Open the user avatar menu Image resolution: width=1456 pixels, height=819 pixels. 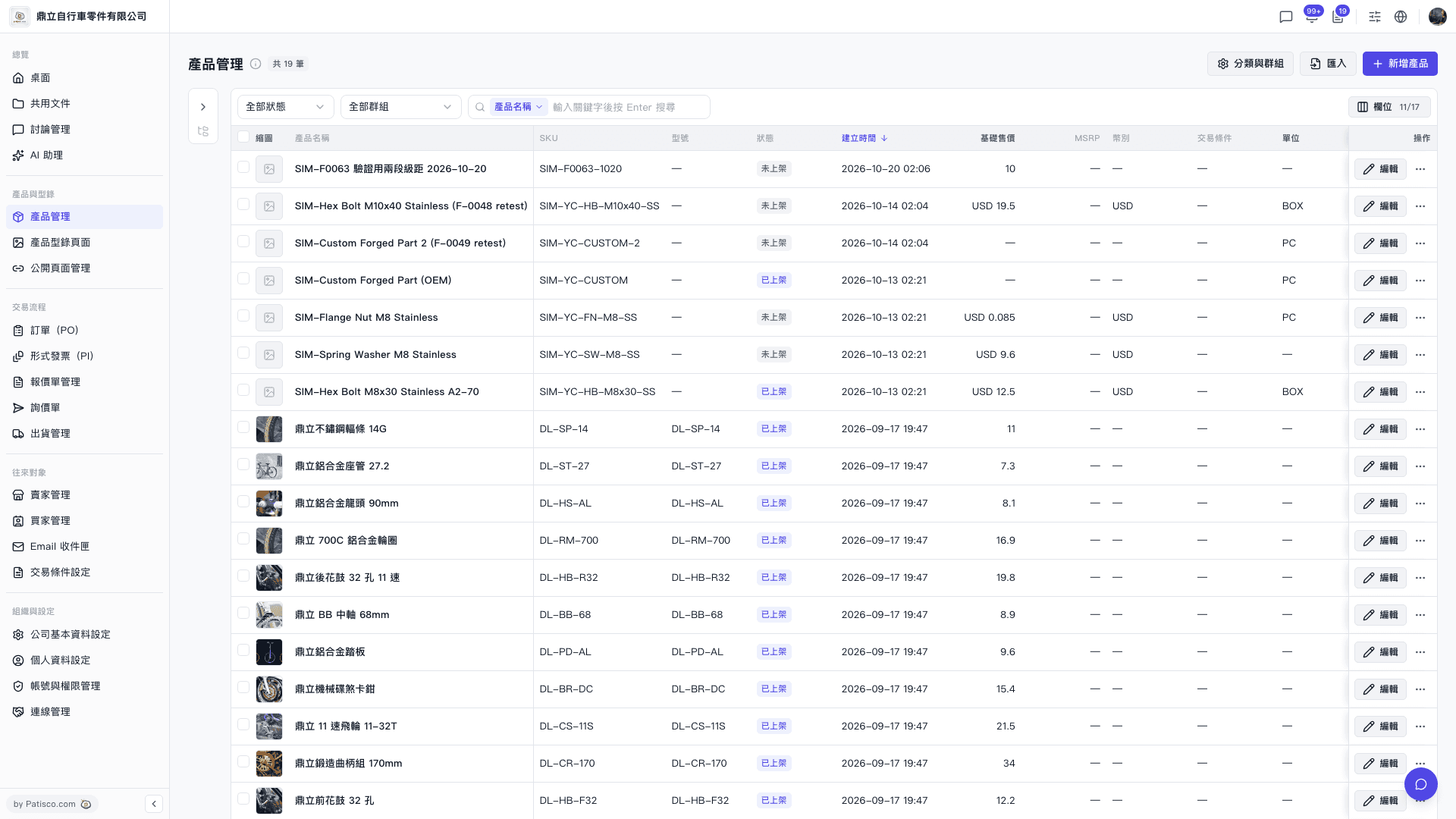coord(1437,17)
